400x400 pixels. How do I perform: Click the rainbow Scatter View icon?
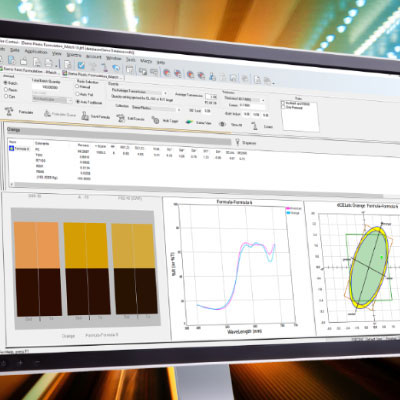189,122
